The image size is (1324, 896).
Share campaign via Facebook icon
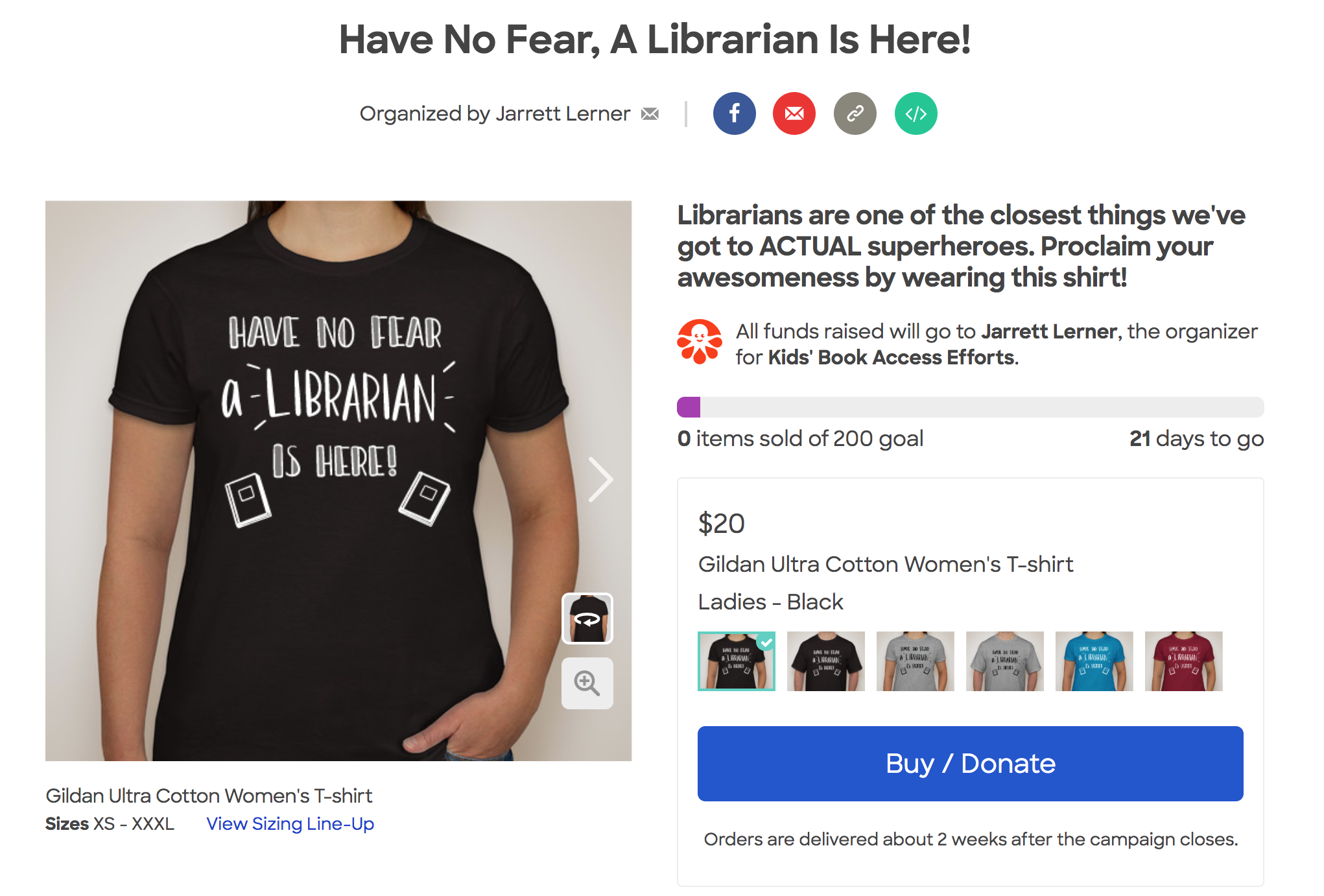(734, 113)
